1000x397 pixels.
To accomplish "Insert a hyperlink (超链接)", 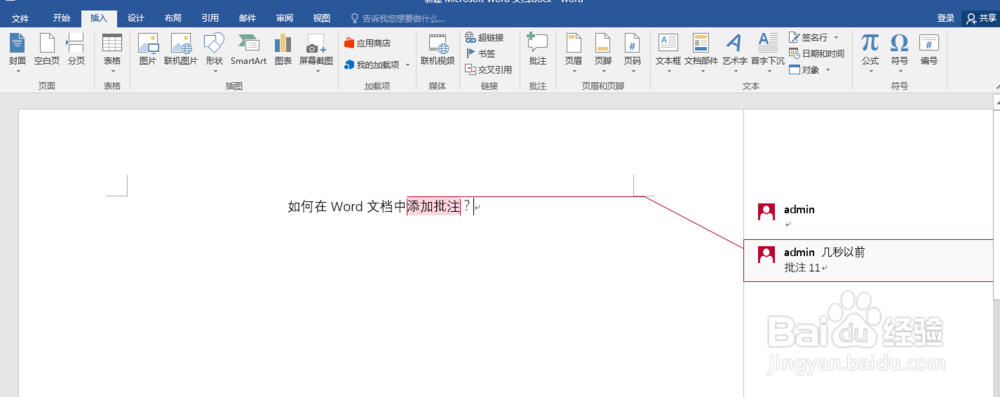I will tap(485, 38).
